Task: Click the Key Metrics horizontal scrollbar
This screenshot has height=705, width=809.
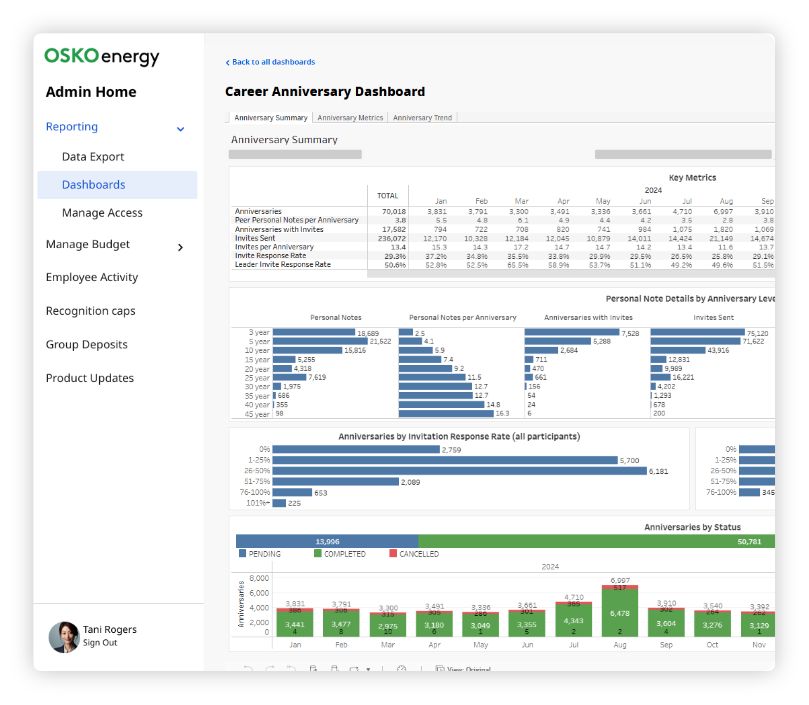Action: click(571, 274)
